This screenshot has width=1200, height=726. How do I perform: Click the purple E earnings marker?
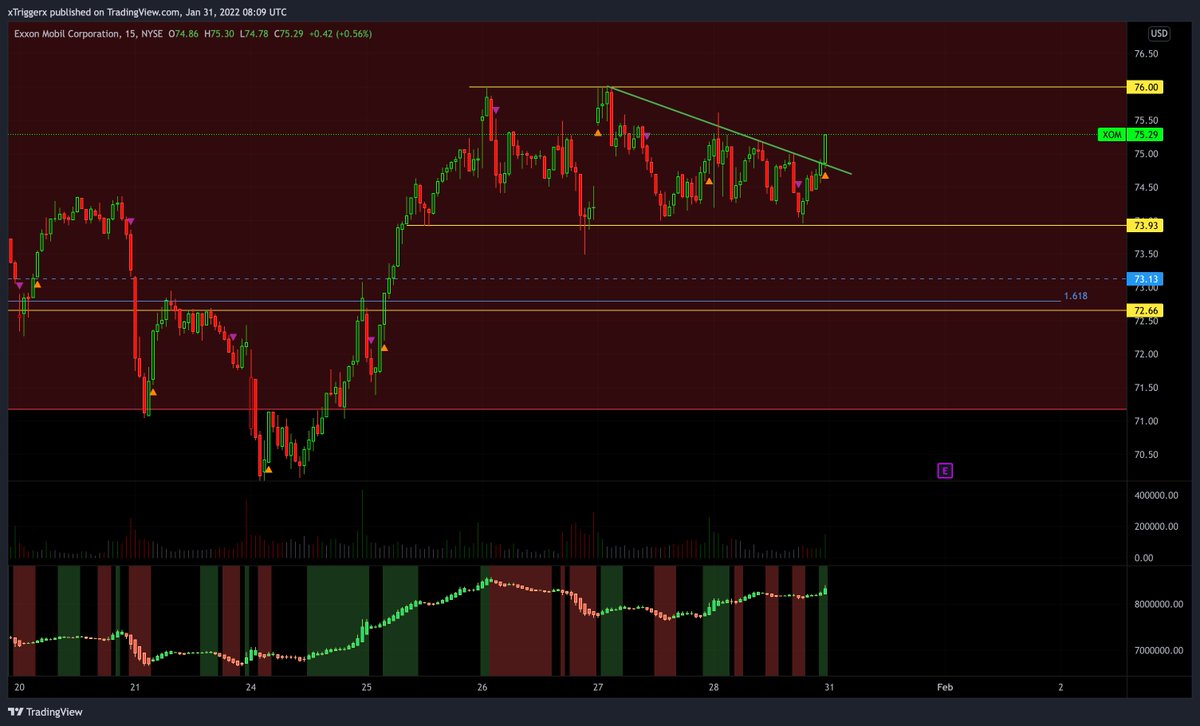click(x=944, y=470)
